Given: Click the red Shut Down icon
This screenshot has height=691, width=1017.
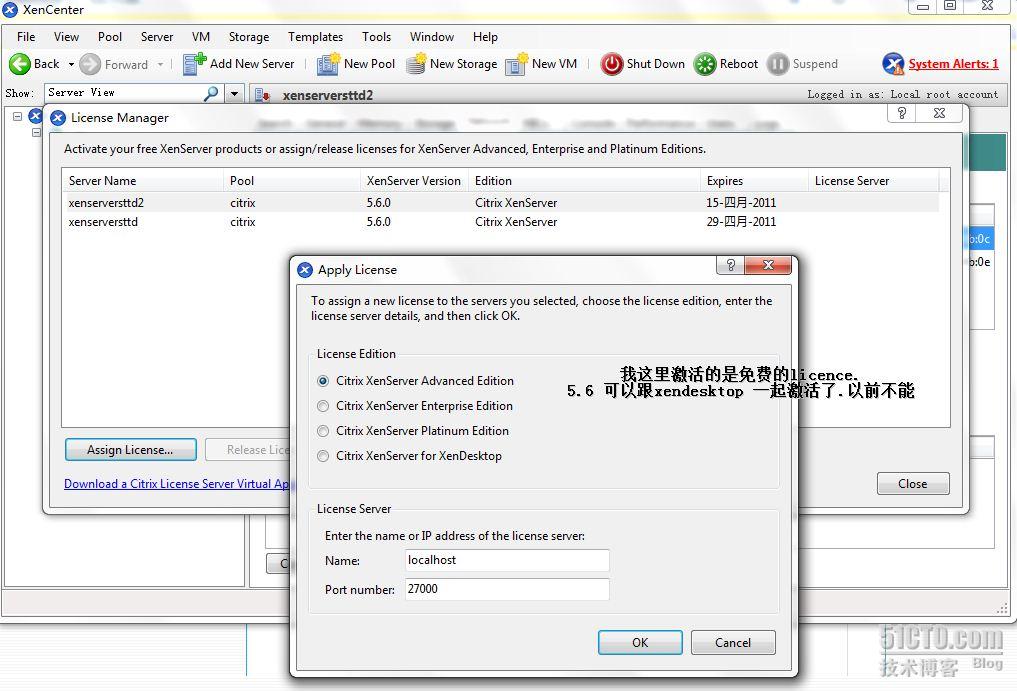Looking at the screenshot, I should point(612,64).
